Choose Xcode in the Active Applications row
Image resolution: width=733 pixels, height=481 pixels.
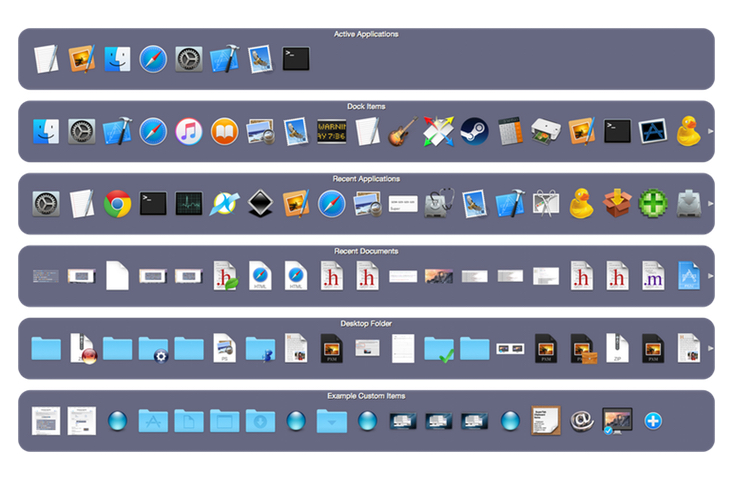pos(224,59)
